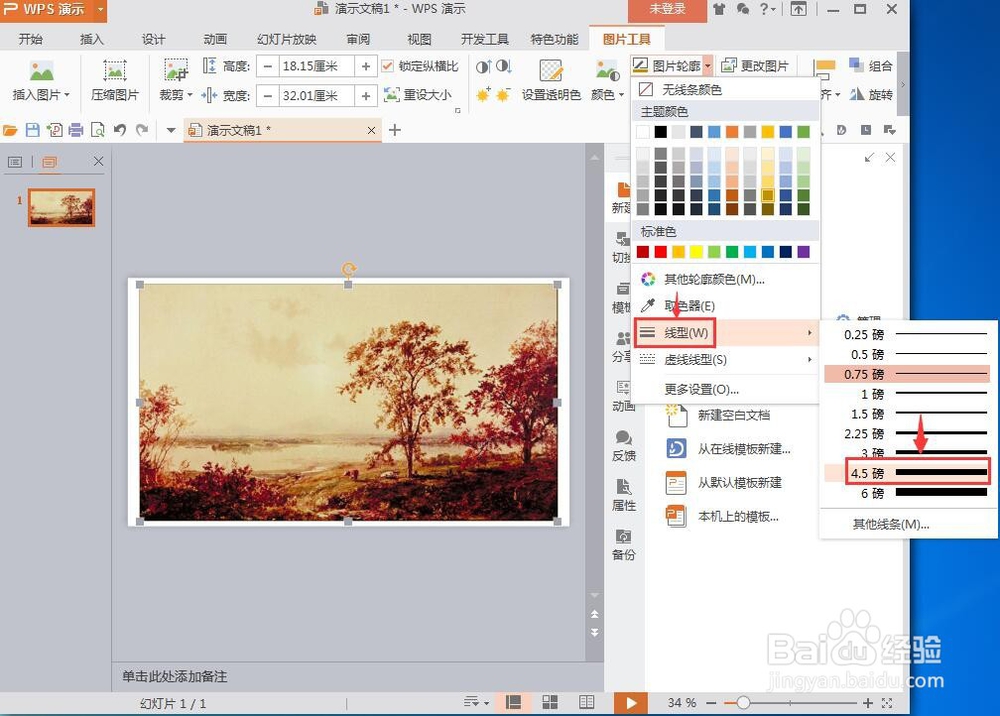
Task: Click the Rotate (旋转) icon
Action: pos(856,94)
